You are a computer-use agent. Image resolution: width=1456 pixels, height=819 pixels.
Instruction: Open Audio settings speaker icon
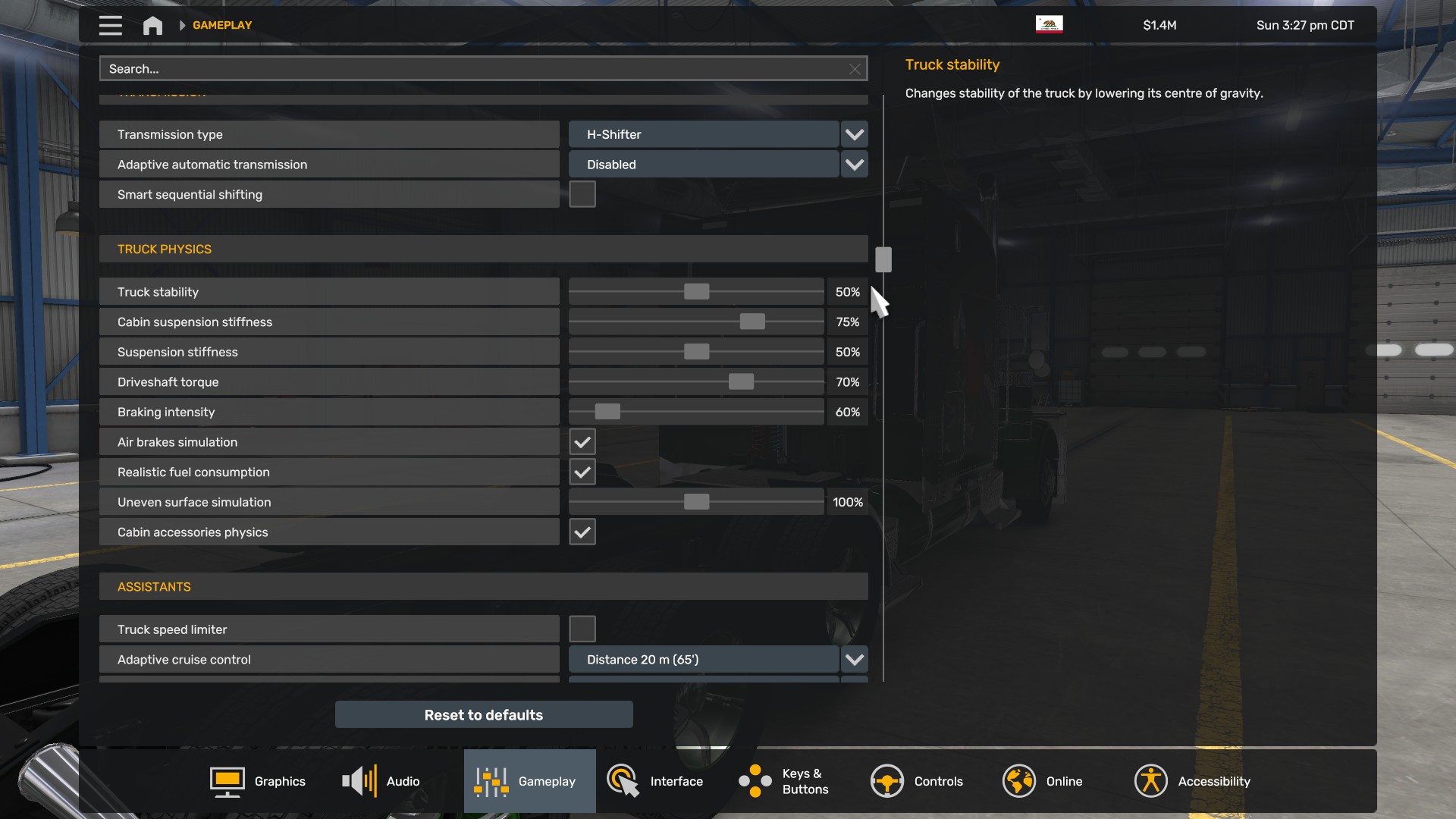pos(359,781)
